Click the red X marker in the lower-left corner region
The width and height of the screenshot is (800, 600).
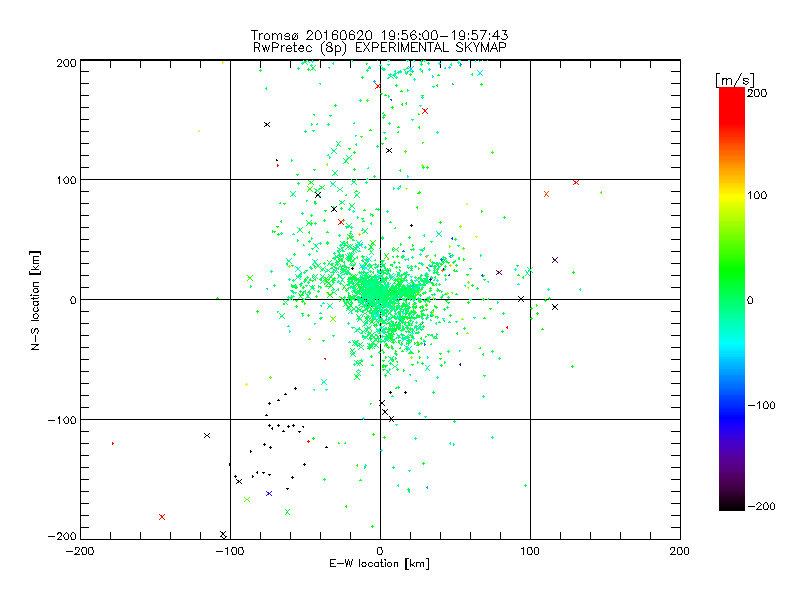pyautogui.click(x=162, y=517)
